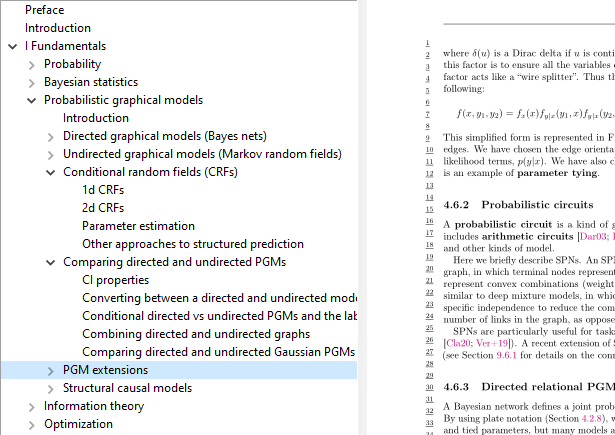615x435 pixels.
Task: Select Probabilistic graphical models bookmark
Action: tap(123, 100)
